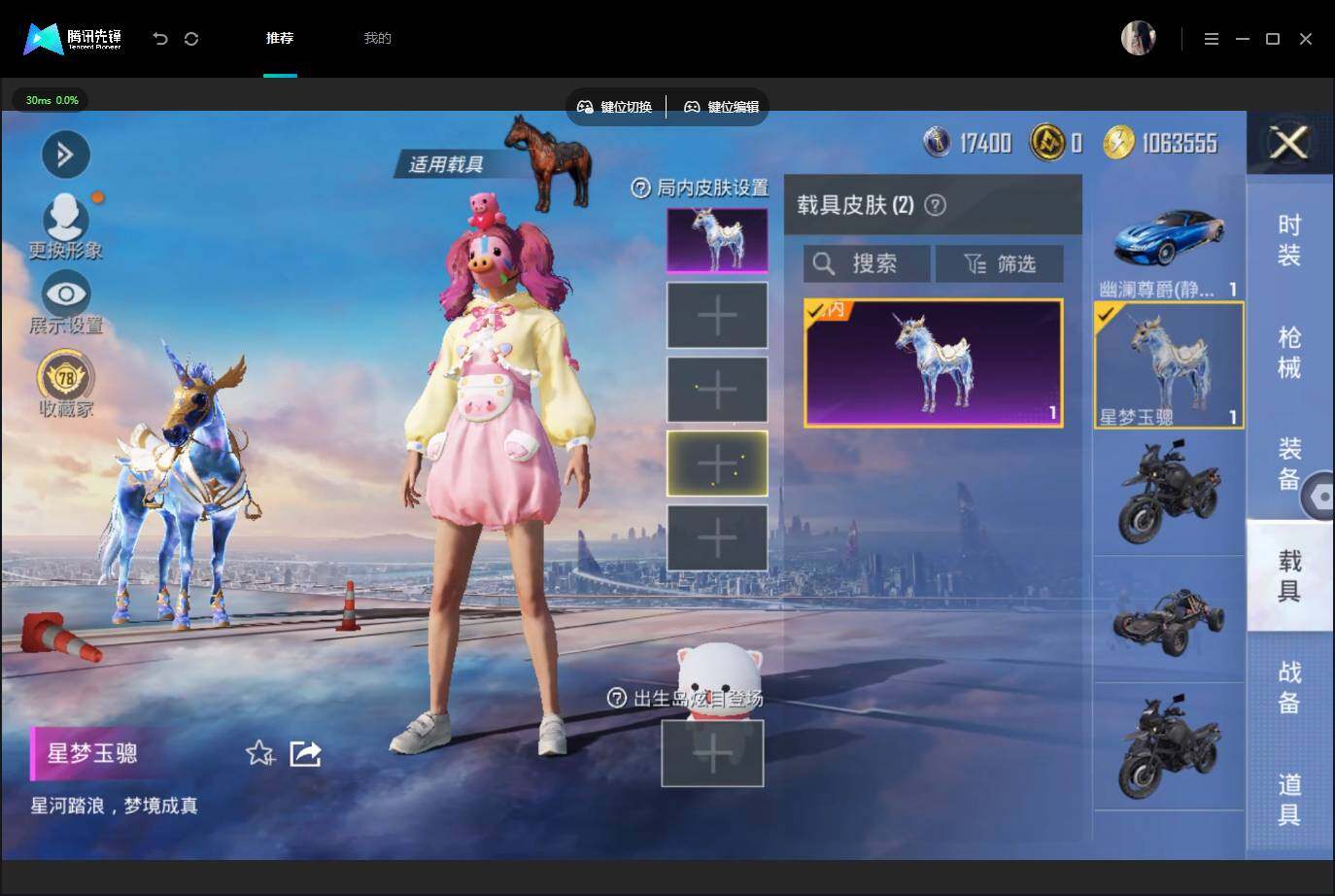
Task: Close the wardrobe with the X icon
Action: (x=1289, y=144)
